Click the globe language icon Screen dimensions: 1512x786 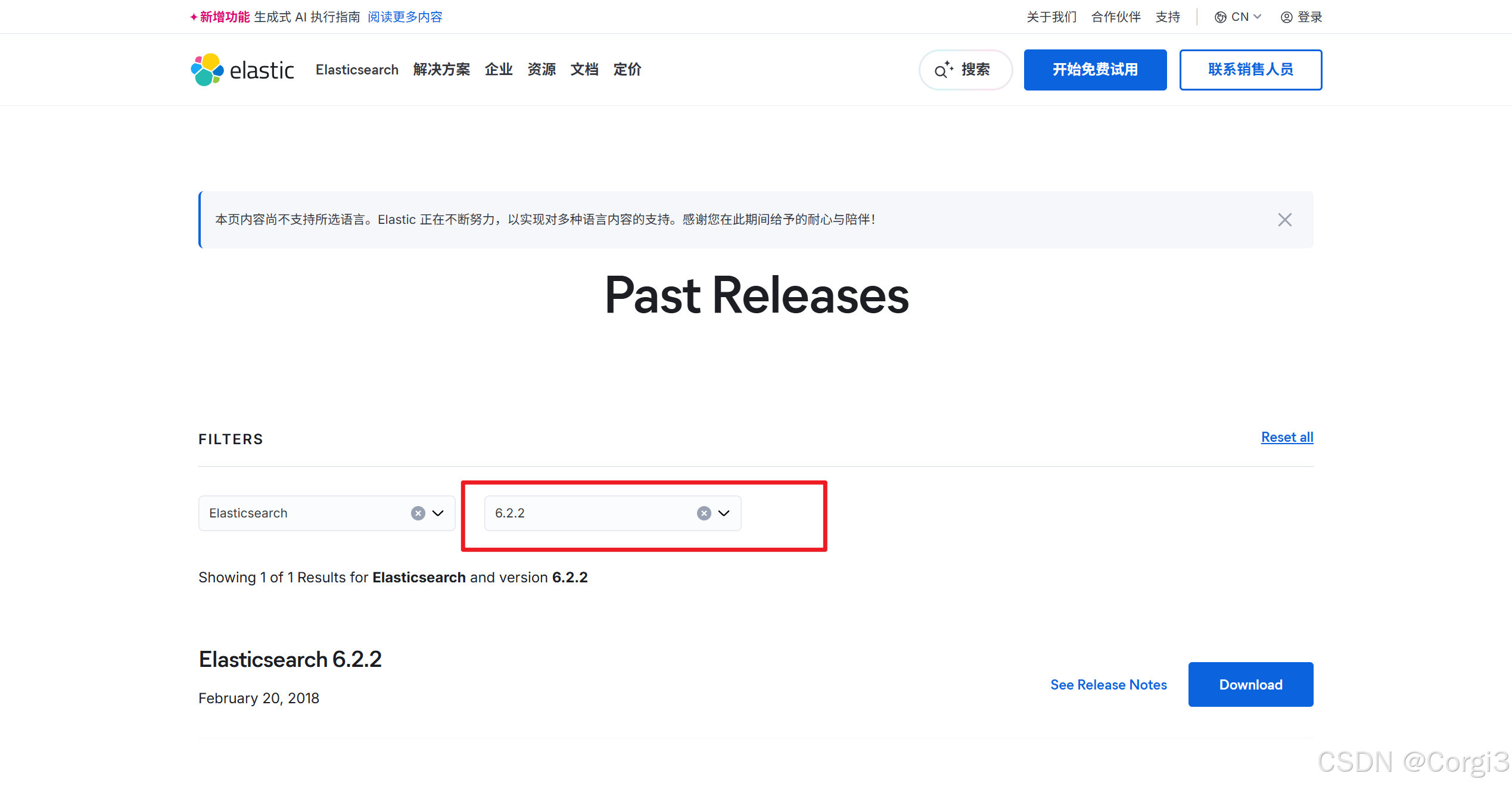(x=1220, y=17)
